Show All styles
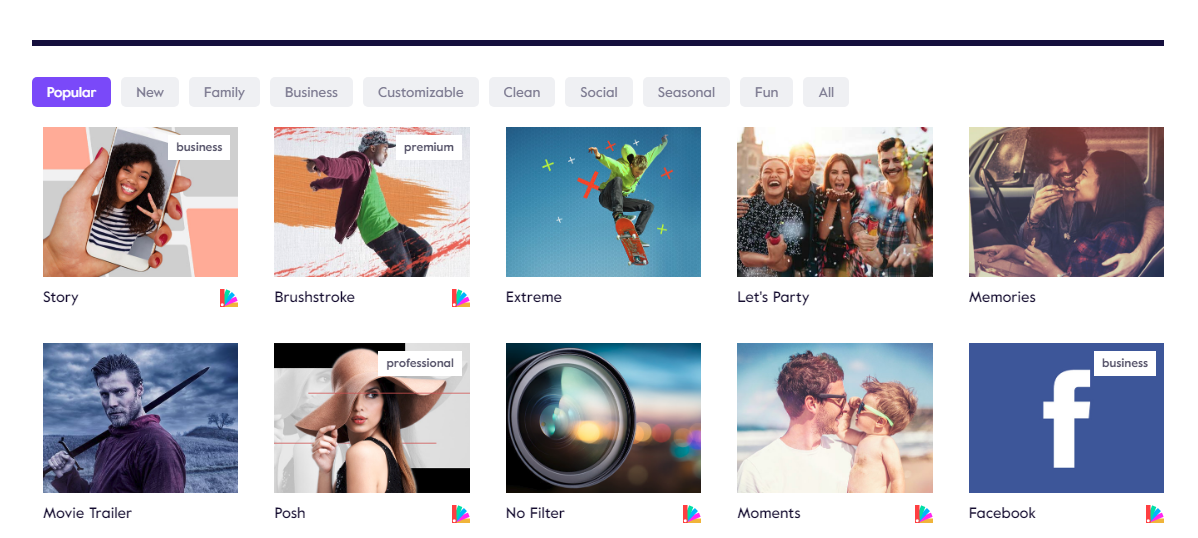 pos(826,92)
